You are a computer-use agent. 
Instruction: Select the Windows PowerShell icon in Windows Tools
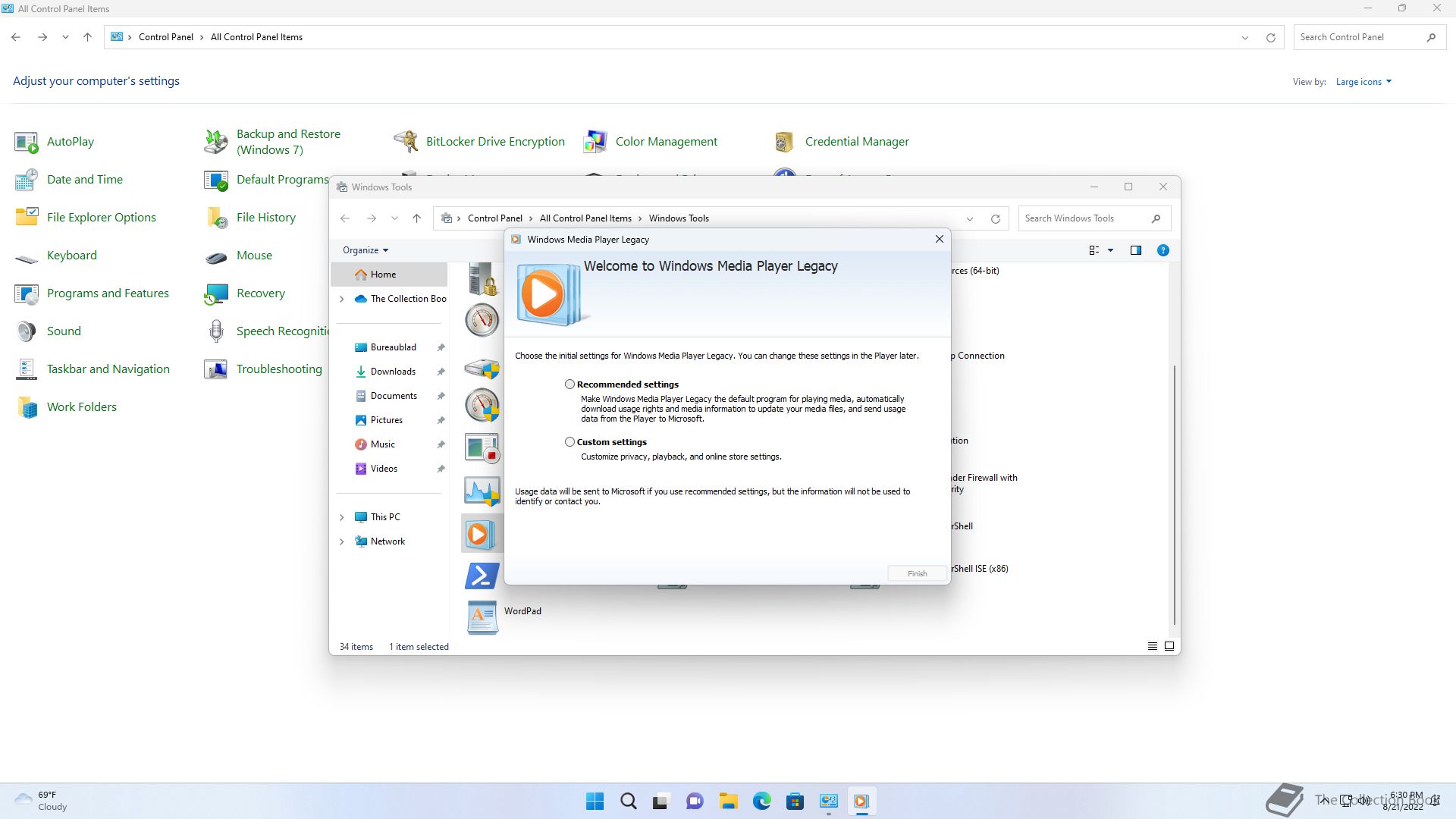pos(482,576)
